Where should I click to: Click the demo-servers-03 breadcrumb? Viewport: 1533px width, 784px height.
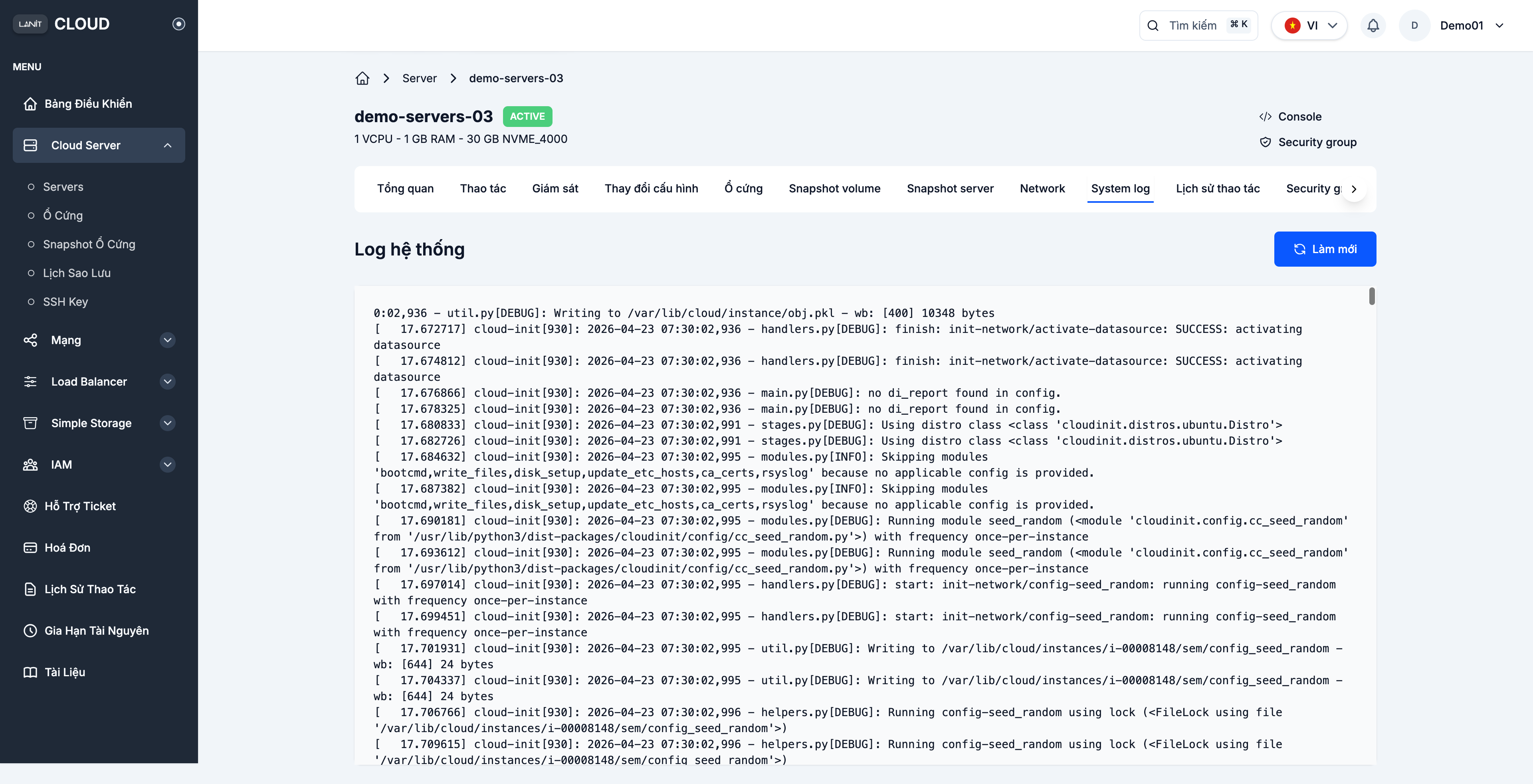click(516, 79)
